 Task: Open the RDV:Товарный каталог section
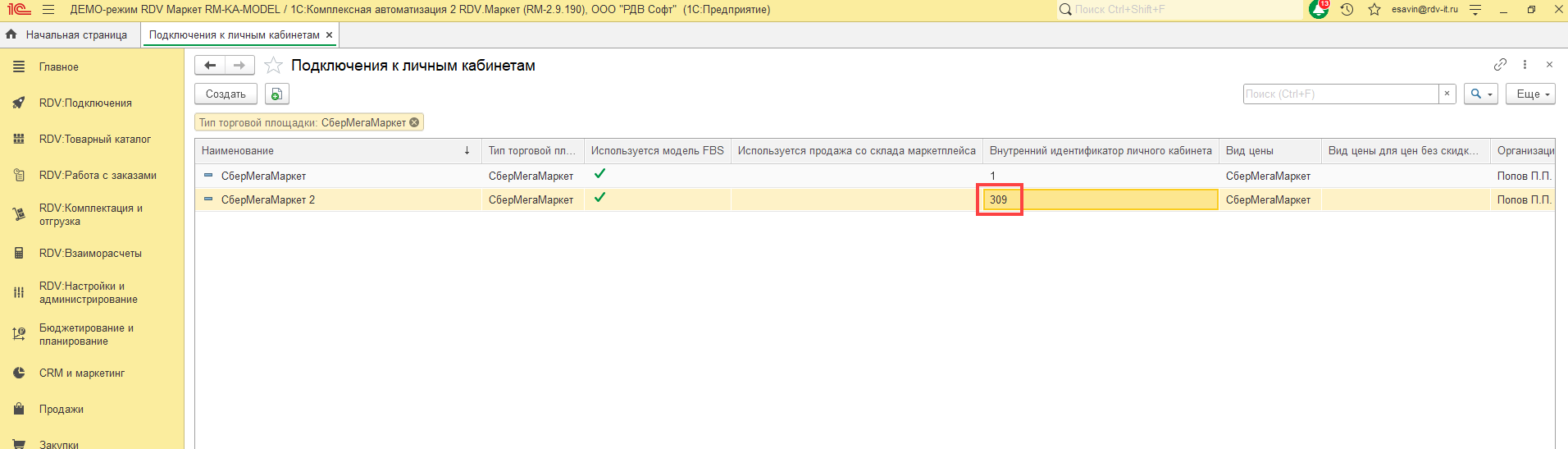(95, 140)
